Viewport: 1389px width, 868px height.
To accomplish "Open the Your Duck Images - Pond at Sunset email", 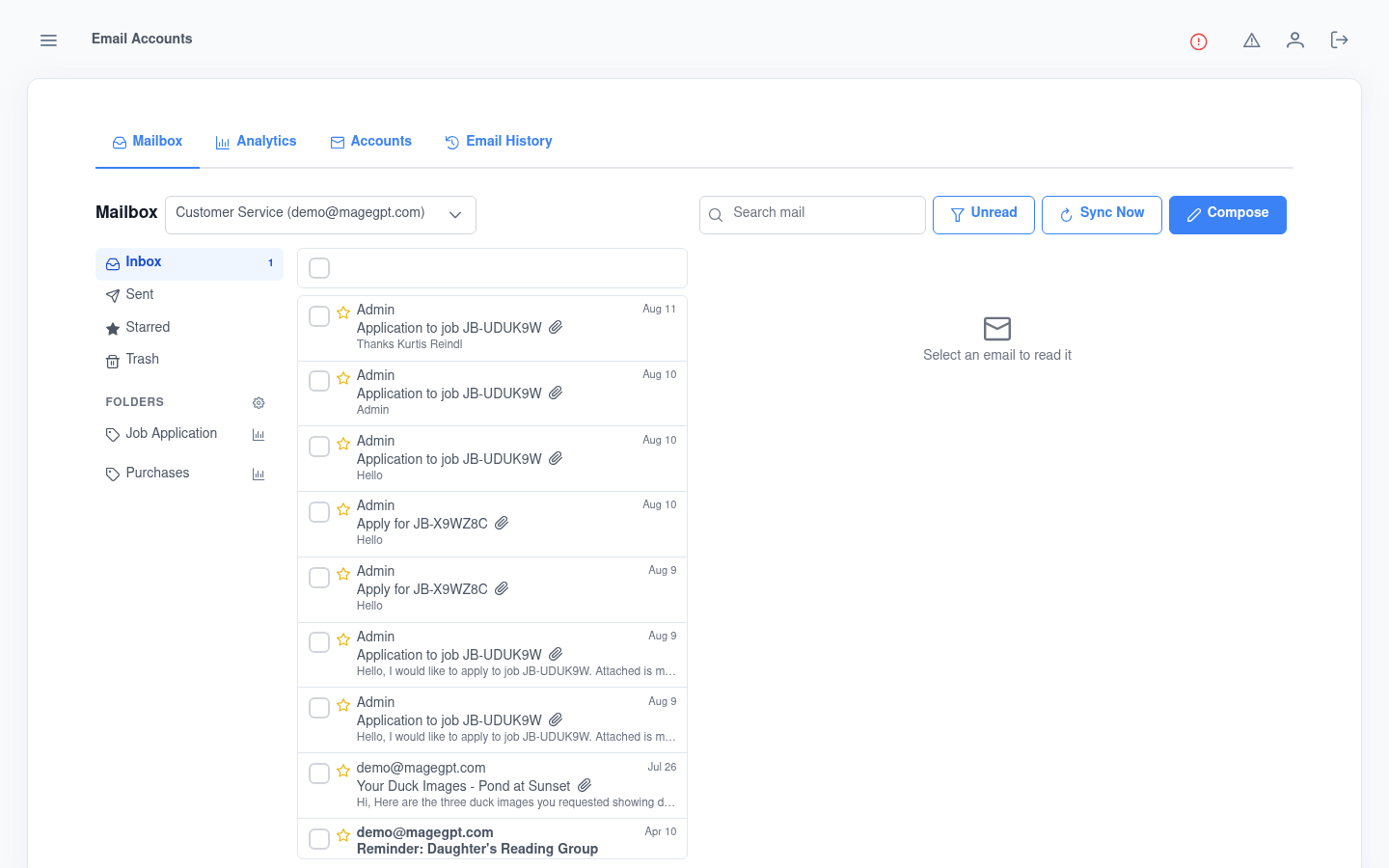I will 492,785.
